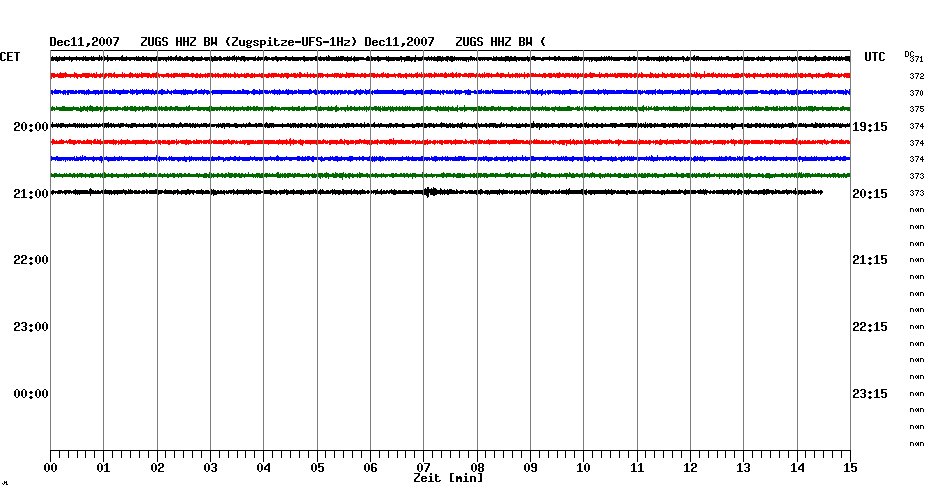The image size is (930, 494).
Task: Click the "23:00" CET hour label
Action: (31, 327)
